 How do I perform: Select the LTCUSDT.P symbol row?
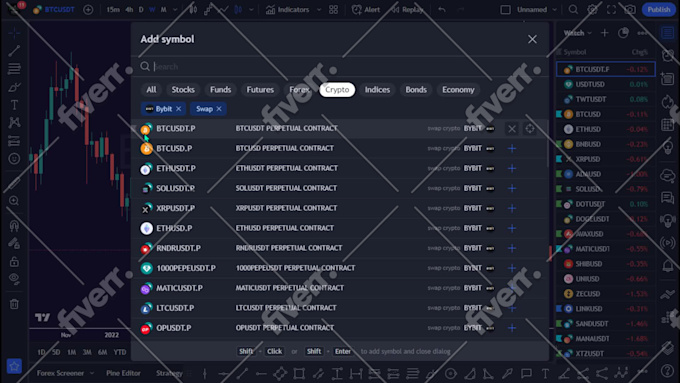pos(340,308)
